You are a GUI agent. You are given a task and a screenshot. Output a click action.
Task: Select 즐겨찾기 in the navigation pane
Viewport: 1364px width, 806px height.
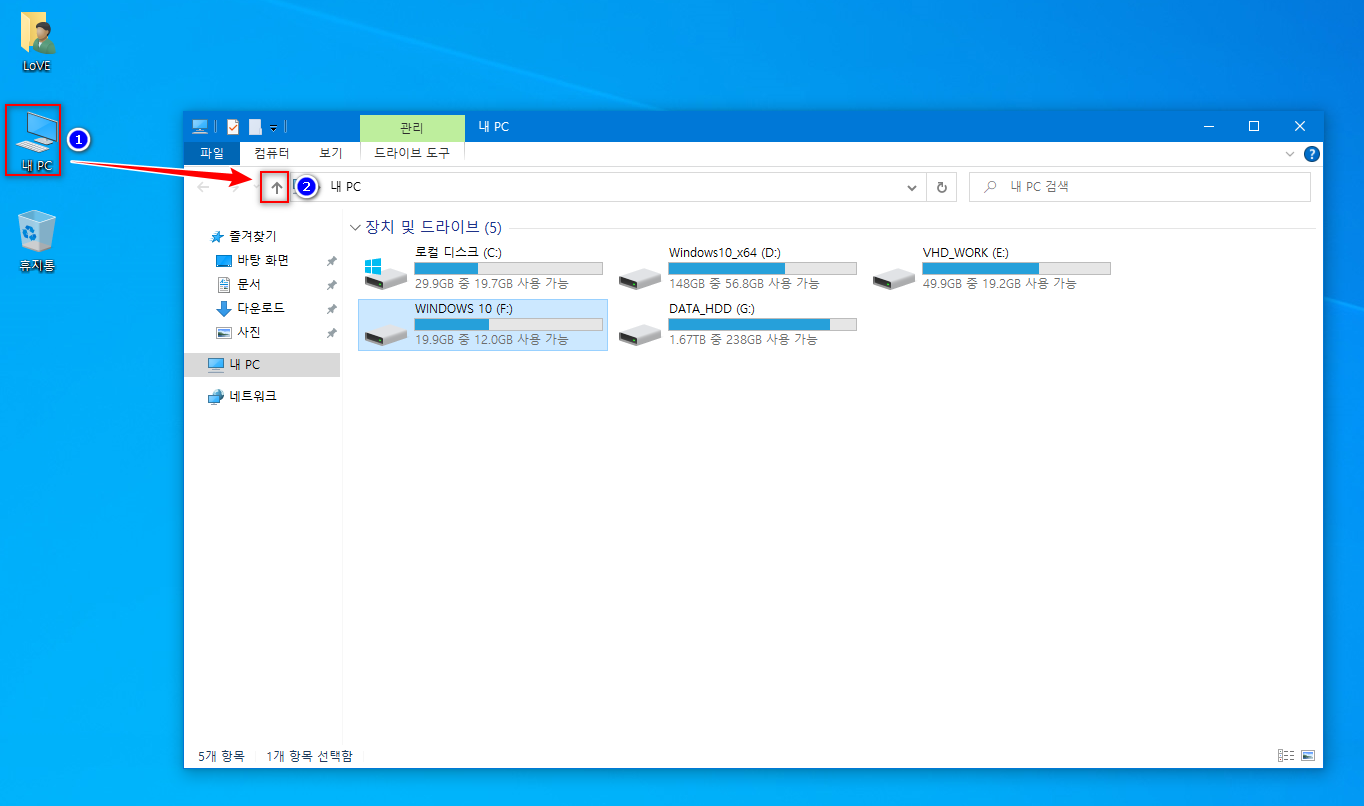242,236
